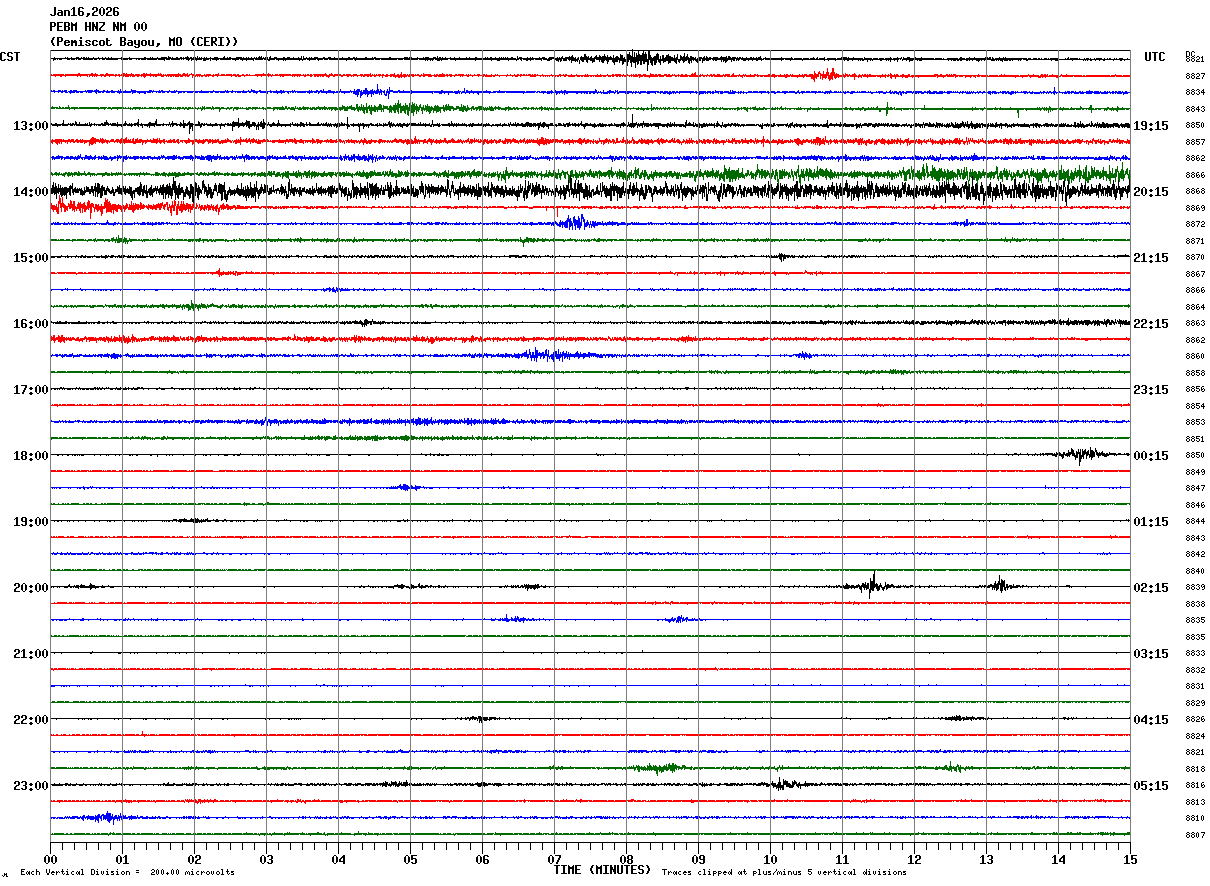Click minute 05 tick label on time axis
Viewport: 1210px width, 886px height.
[410, 860]
